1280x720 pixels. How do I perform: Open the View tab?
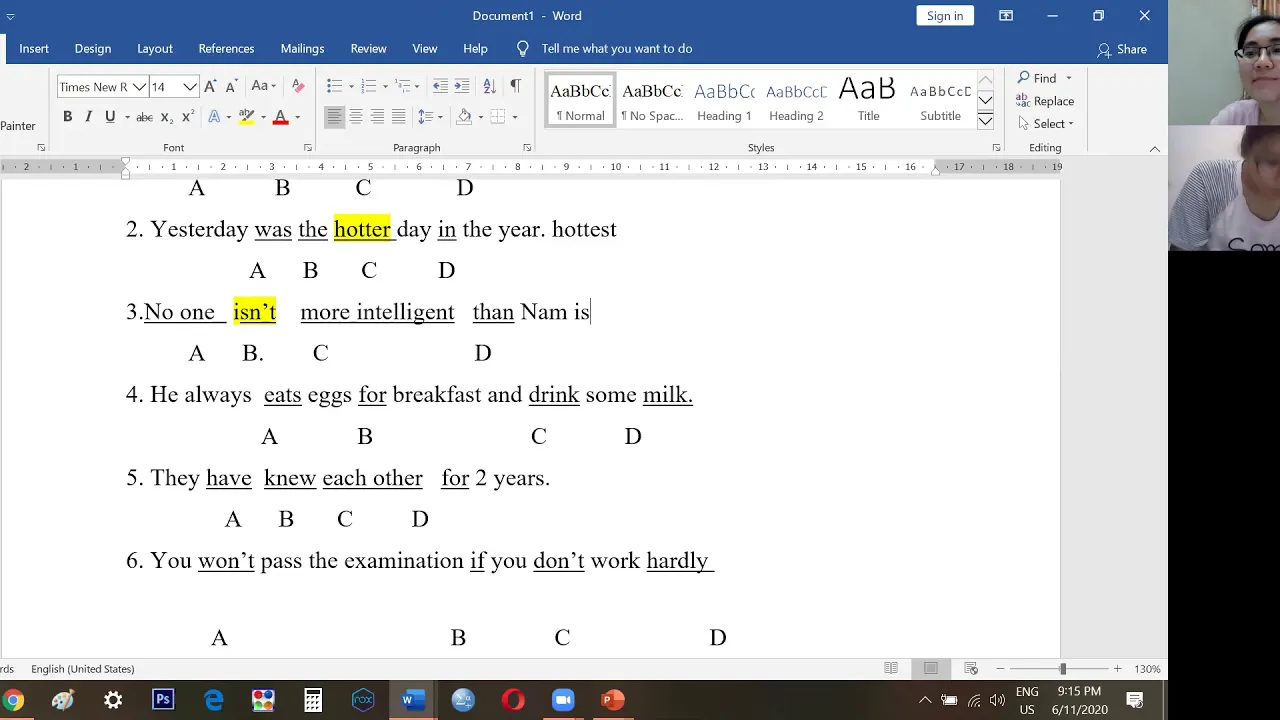pos(425,49)
